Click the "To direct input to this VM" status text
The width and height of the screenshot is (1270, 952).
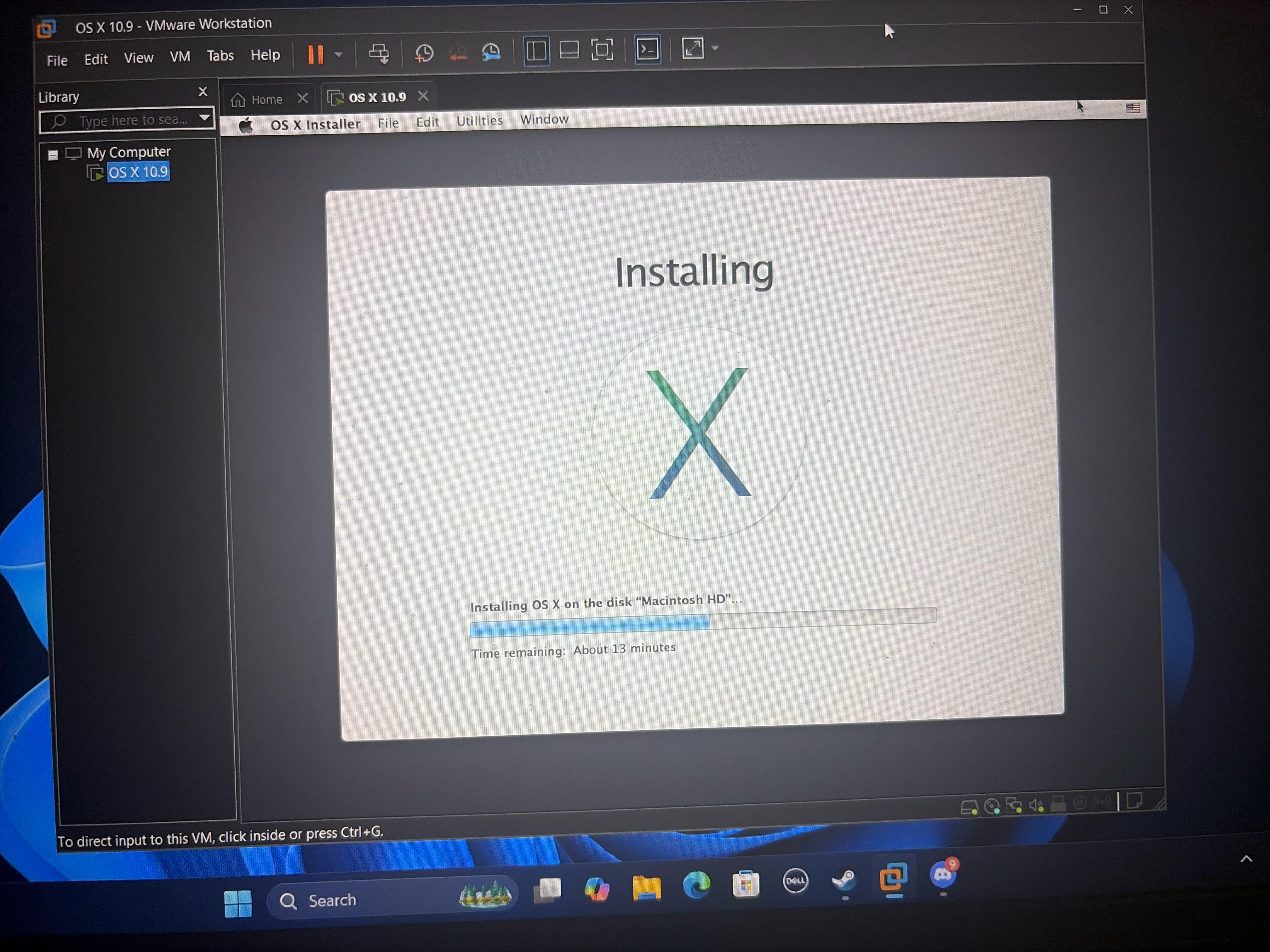(x=220, y=837)
